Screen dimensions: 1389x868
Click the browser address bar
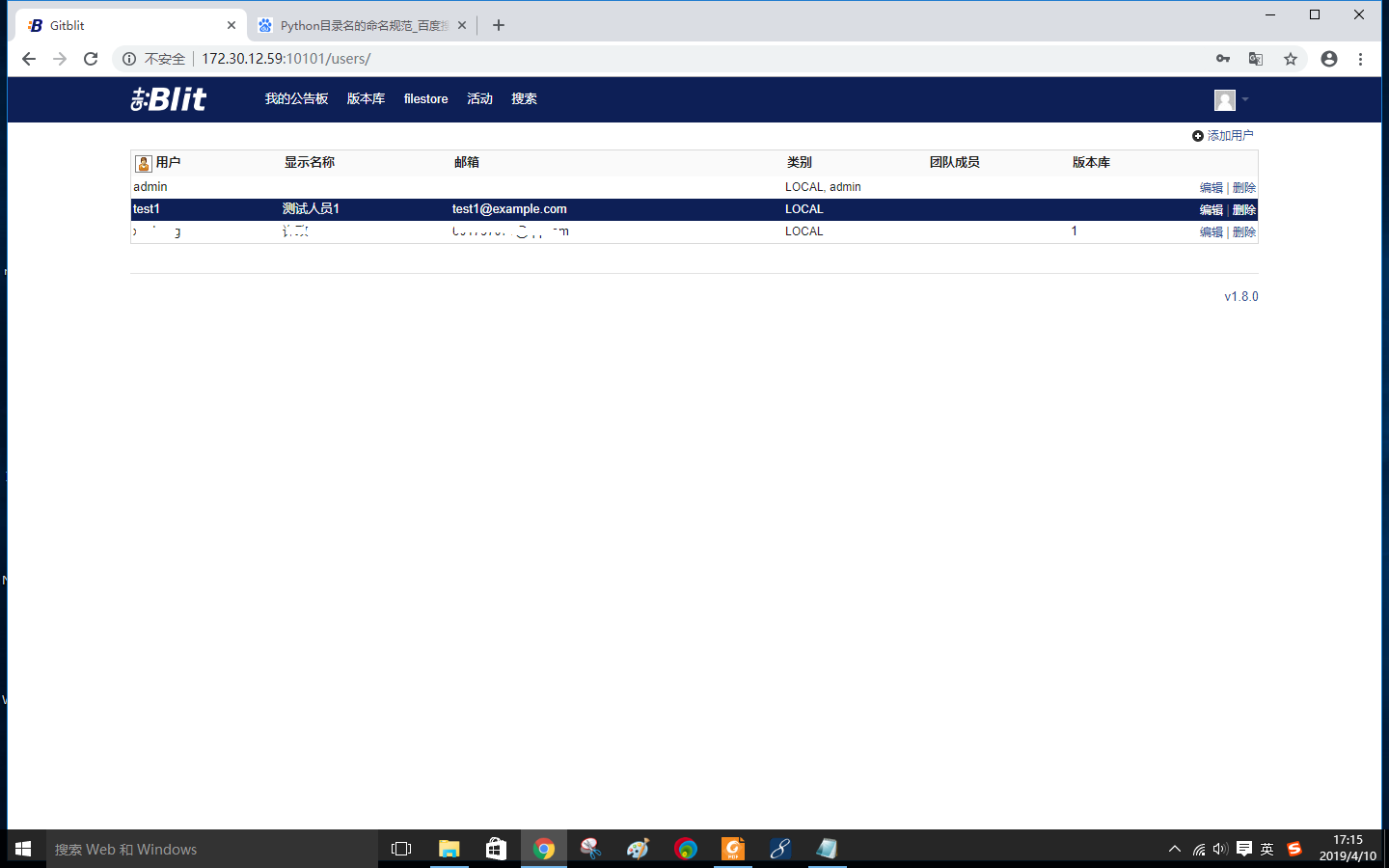coord(579,59)
